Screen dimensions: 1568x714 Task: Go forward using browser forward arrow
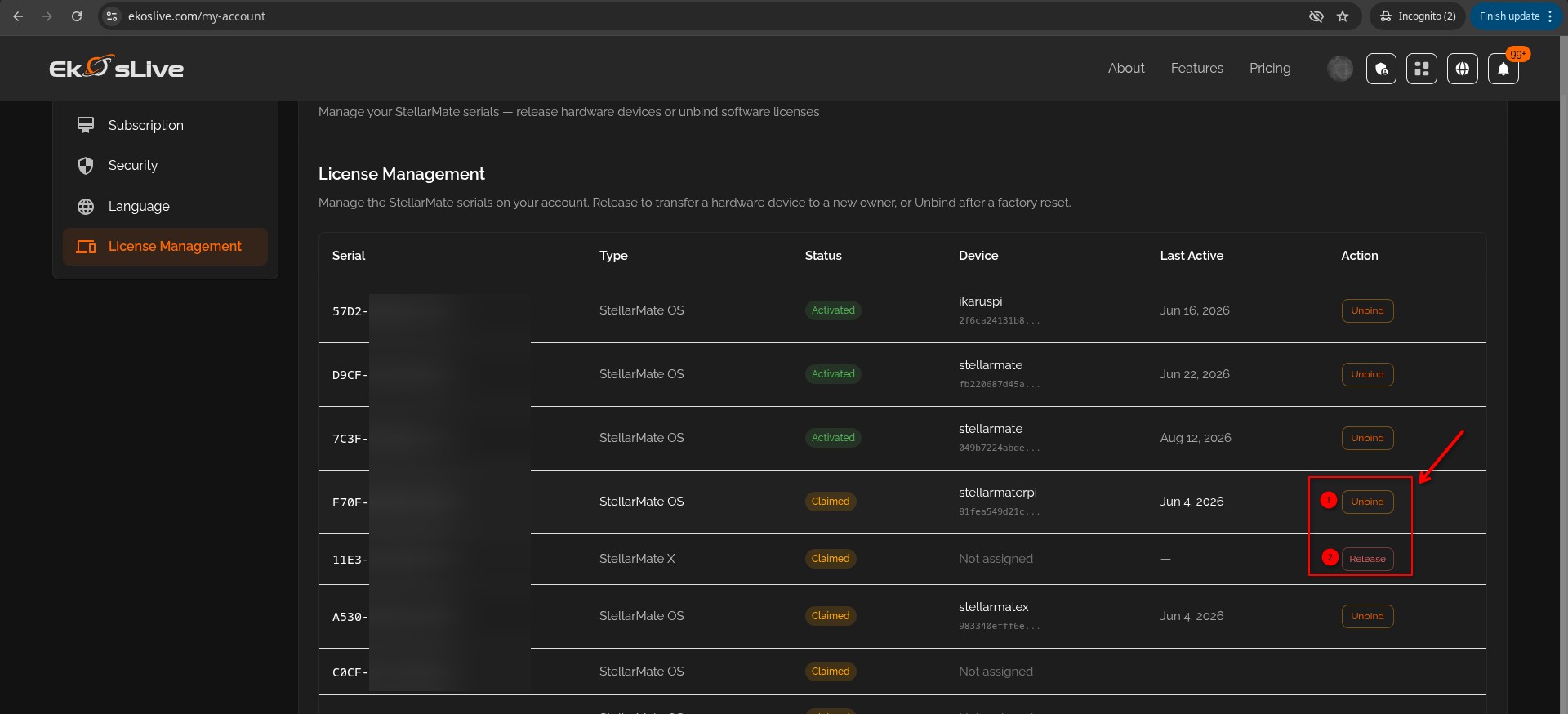coord(47,16)
